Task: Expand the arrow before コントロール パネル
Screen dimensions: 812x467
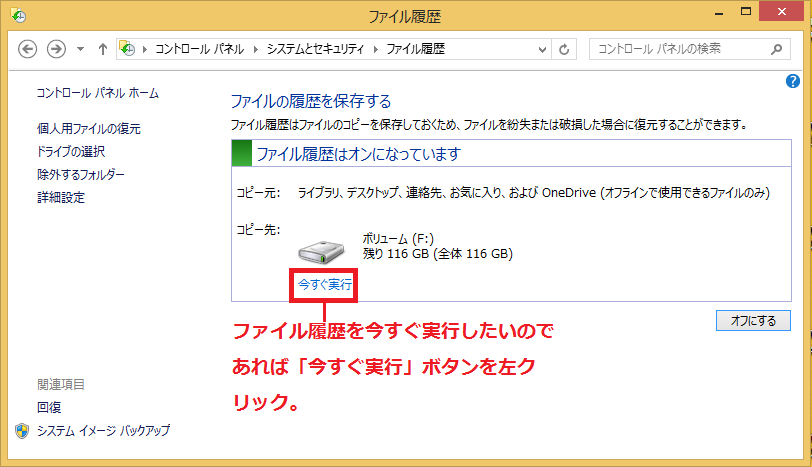Action: (x=145, y=49)
